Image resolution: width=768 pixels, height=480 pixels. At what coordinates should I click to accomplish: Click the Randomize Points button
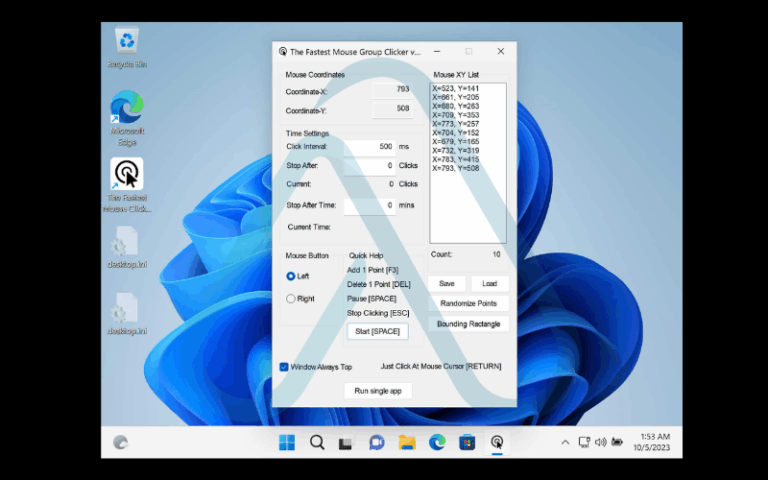click(468, 304)
